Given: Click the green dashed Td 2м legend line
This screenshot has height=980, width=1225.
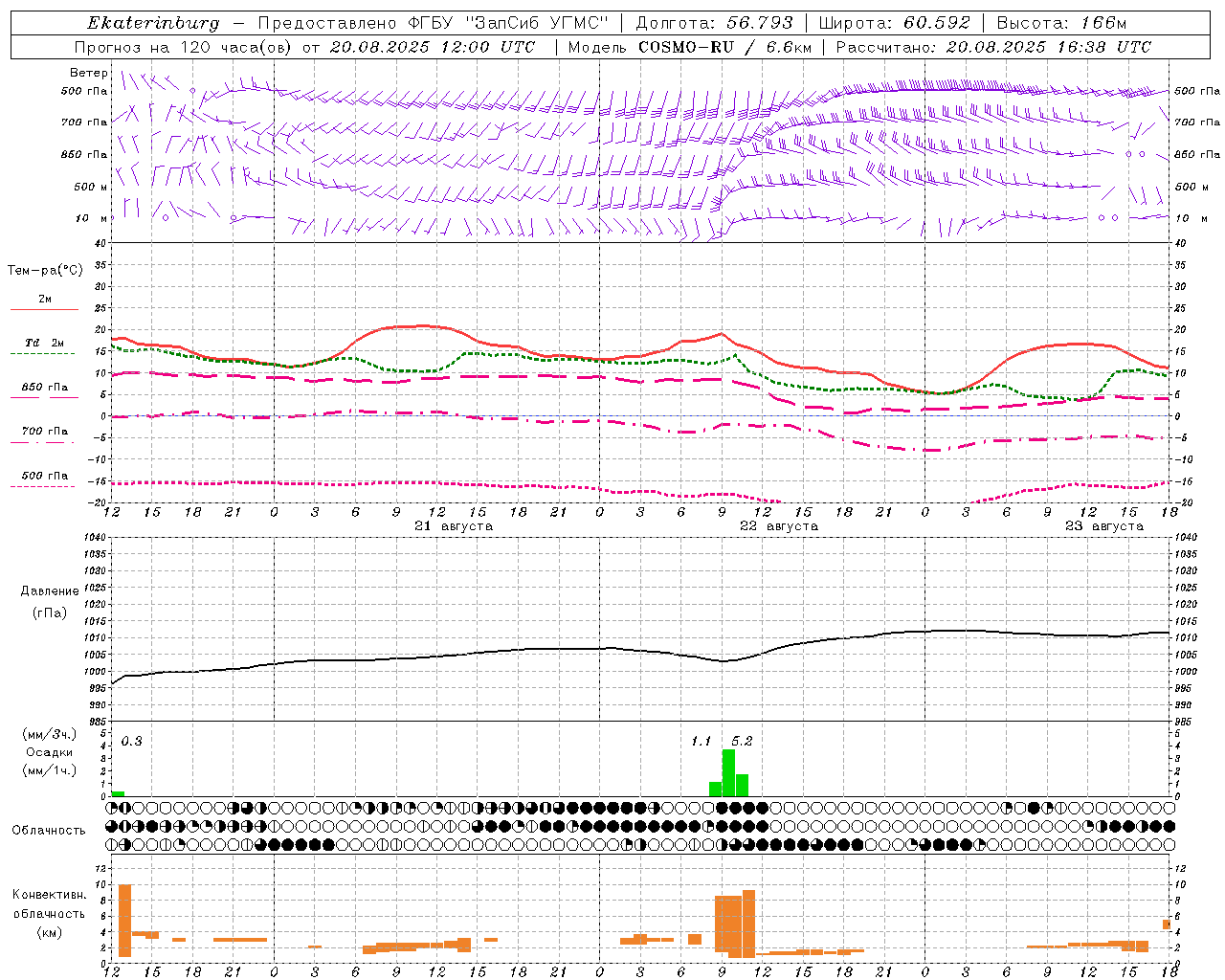Looking at the screenshot, I should (44, 354).
